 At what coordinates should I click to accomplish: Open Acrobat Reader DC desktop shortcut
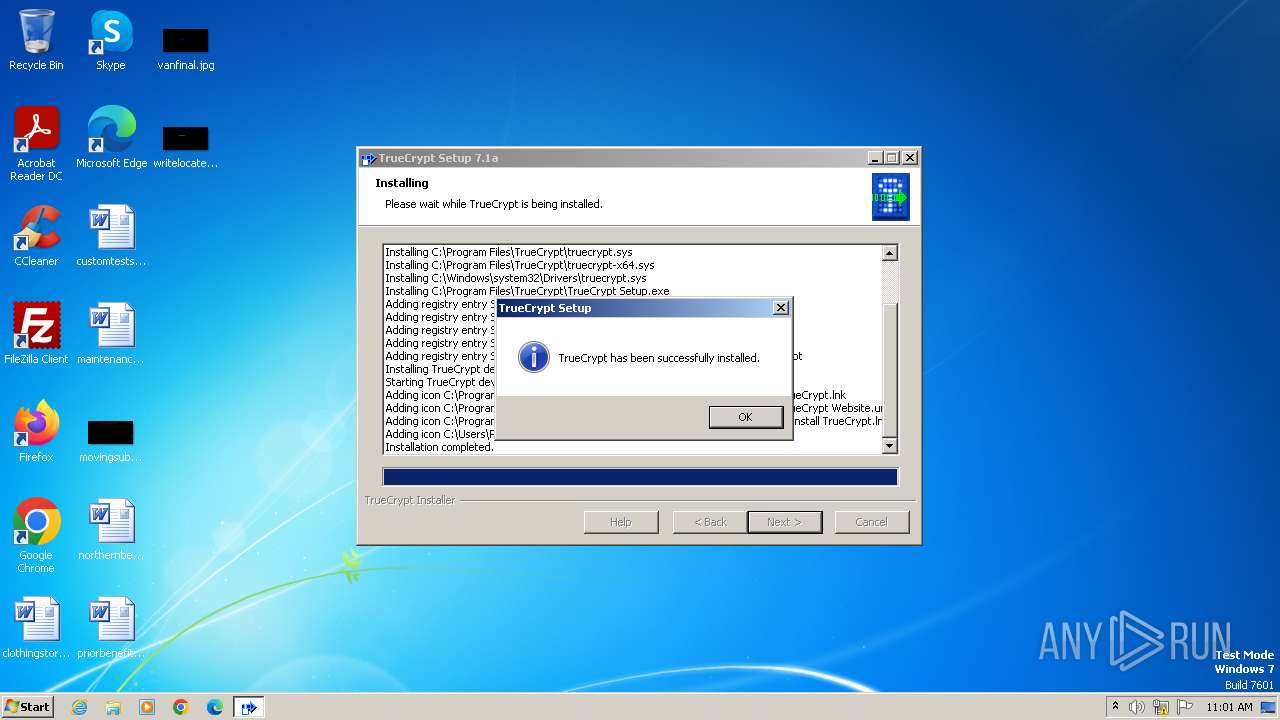36,145
